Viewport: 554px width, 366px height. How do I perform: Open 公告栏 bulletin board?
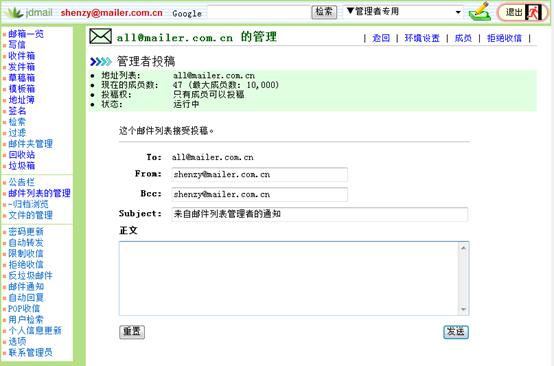point(22,182)
